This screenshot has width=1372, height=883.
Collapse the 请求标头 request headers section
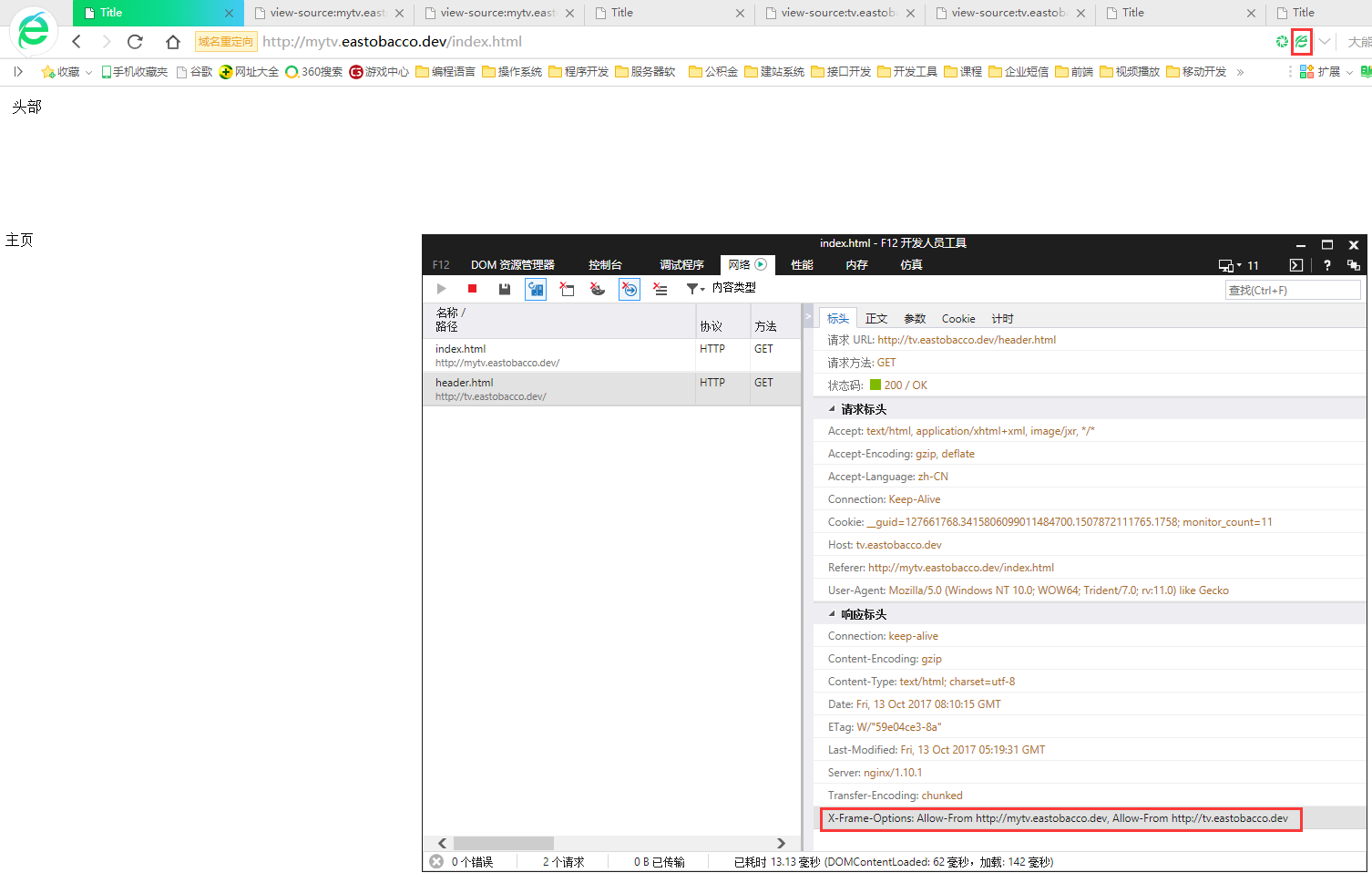pos(832,409)
